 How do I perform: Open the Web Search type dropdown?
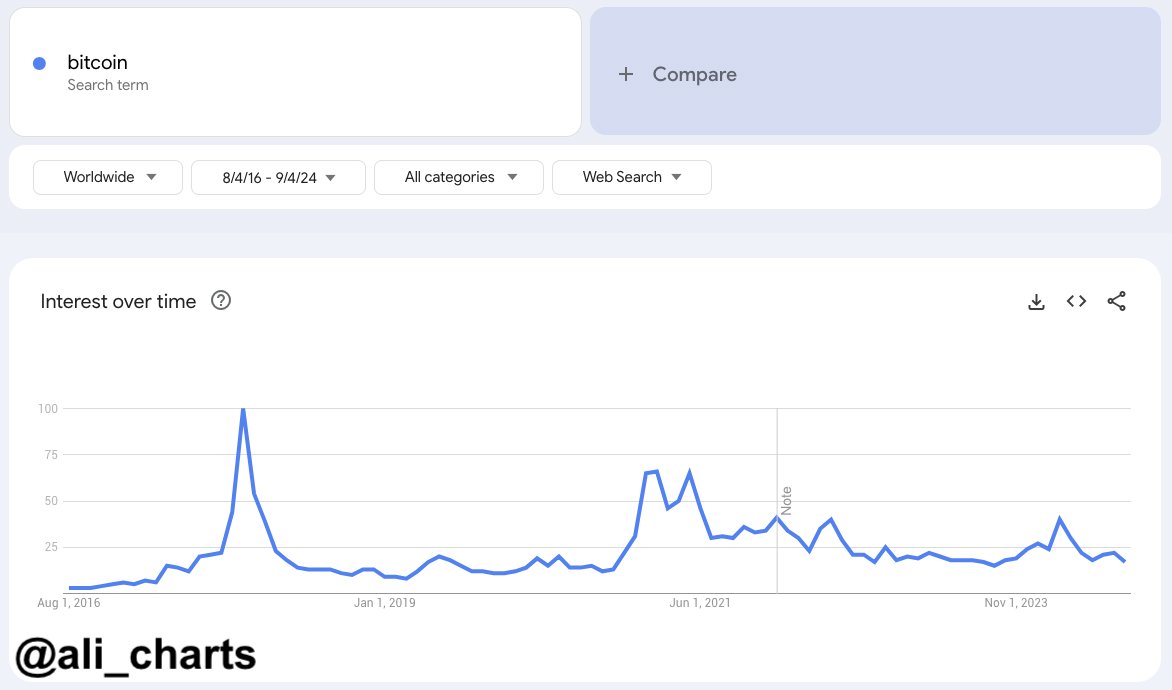coord(631,177)
